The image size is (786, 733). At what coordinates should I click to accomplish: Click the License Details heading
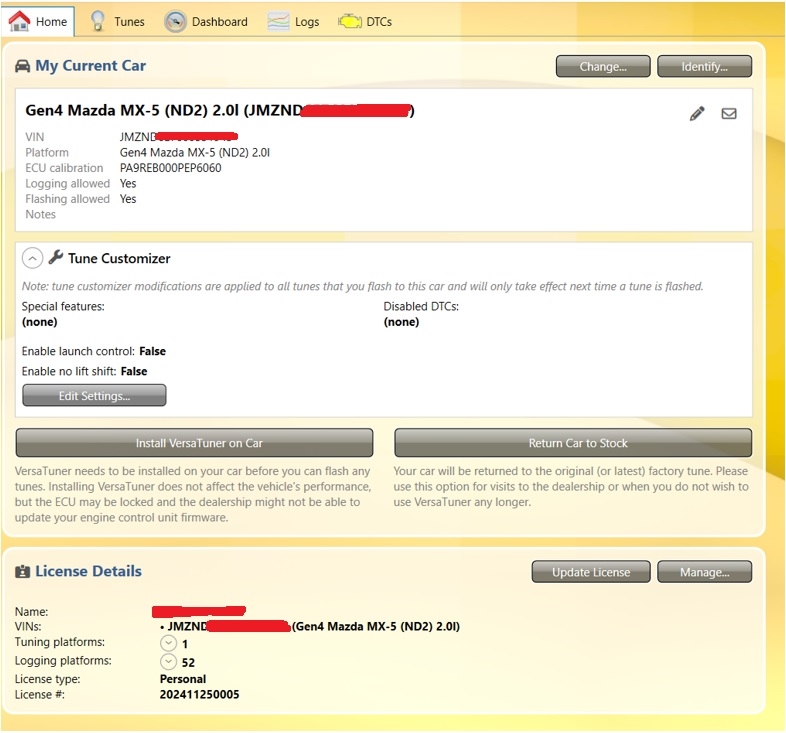pyautogui.click(x=88, y=571)
